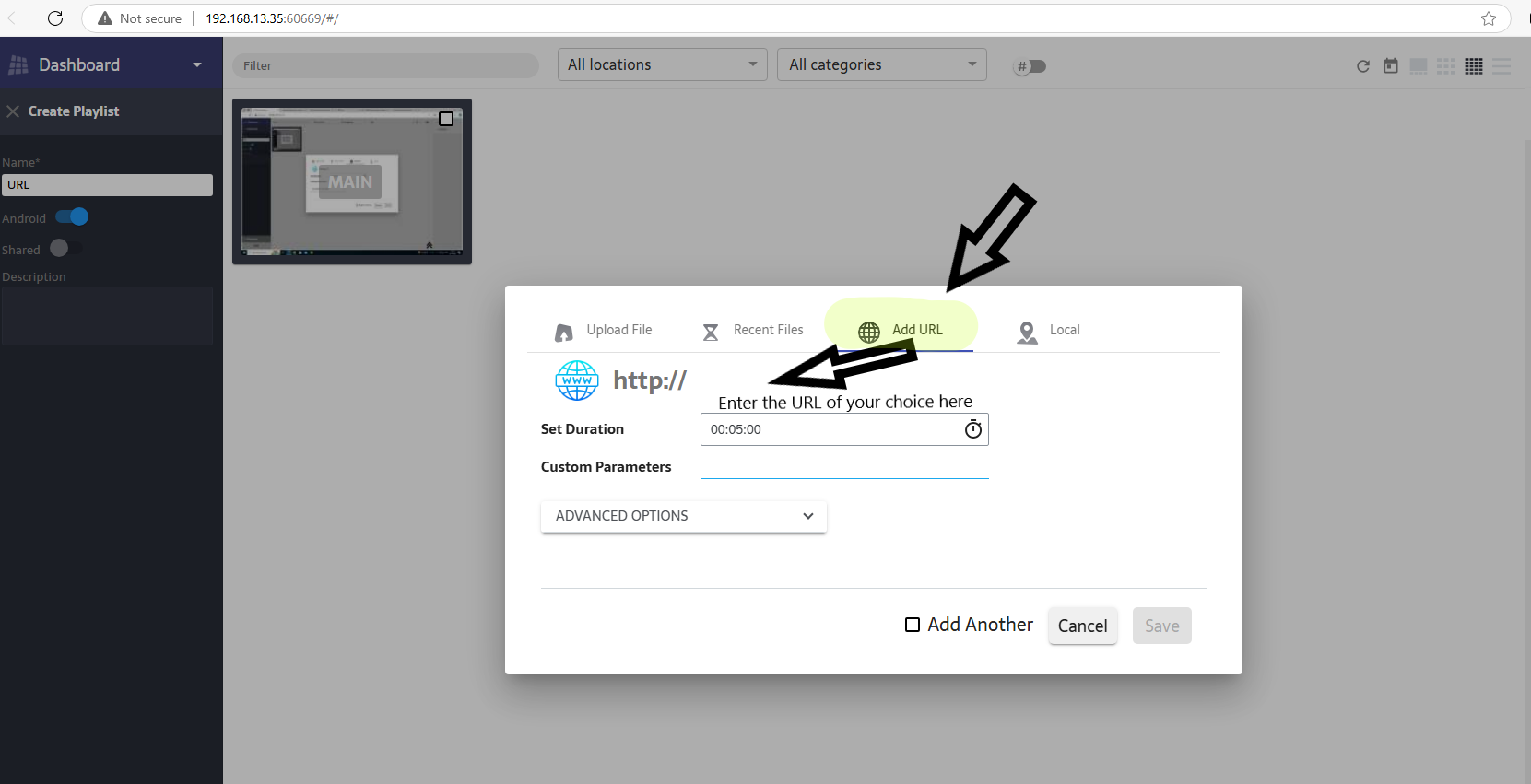This screenshot has height=784, width=1531.
Task: Open the All categories dropdown
Action: tap(881, 64)
